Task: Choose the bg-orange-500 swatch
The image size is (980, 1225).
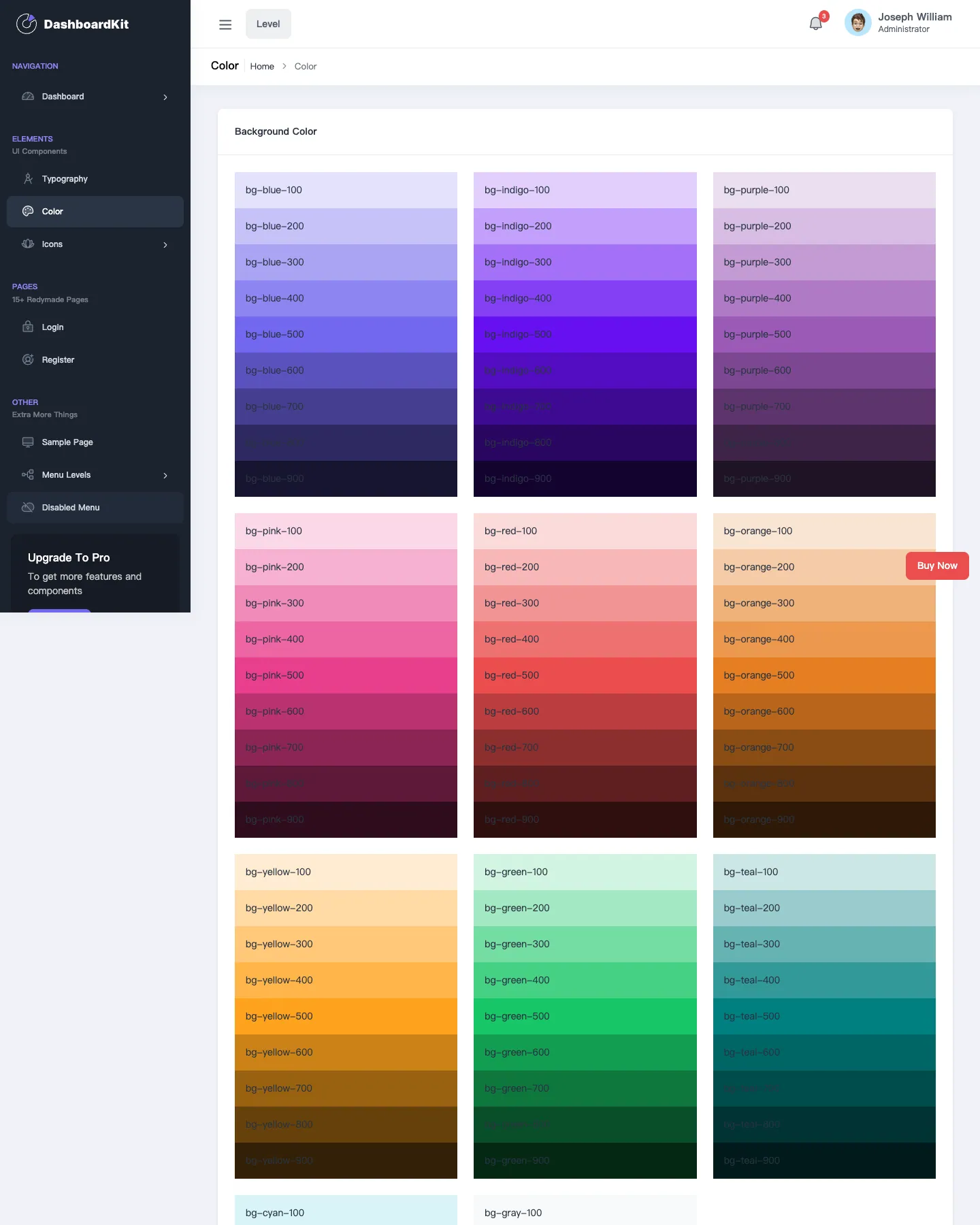Action: click(824, 675)
